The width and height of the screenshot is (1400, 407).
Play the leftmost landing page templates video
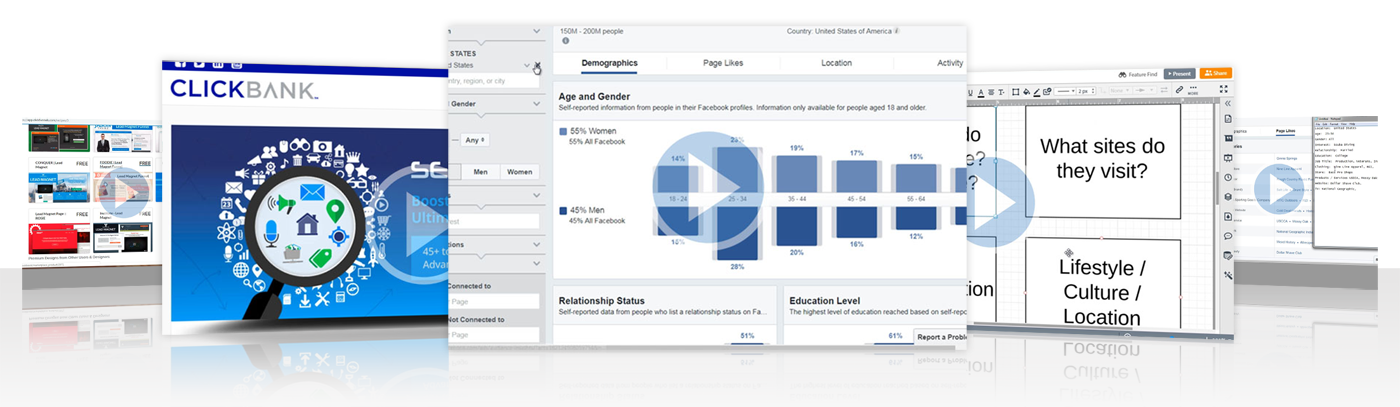pos(122,192)
